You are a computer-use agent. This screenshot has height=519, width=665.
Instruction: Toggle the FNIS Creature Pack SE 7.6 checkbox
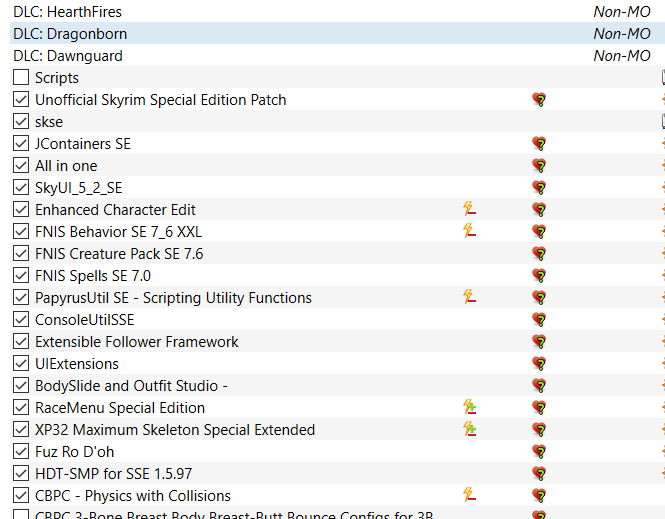click(x=21, y=254)
